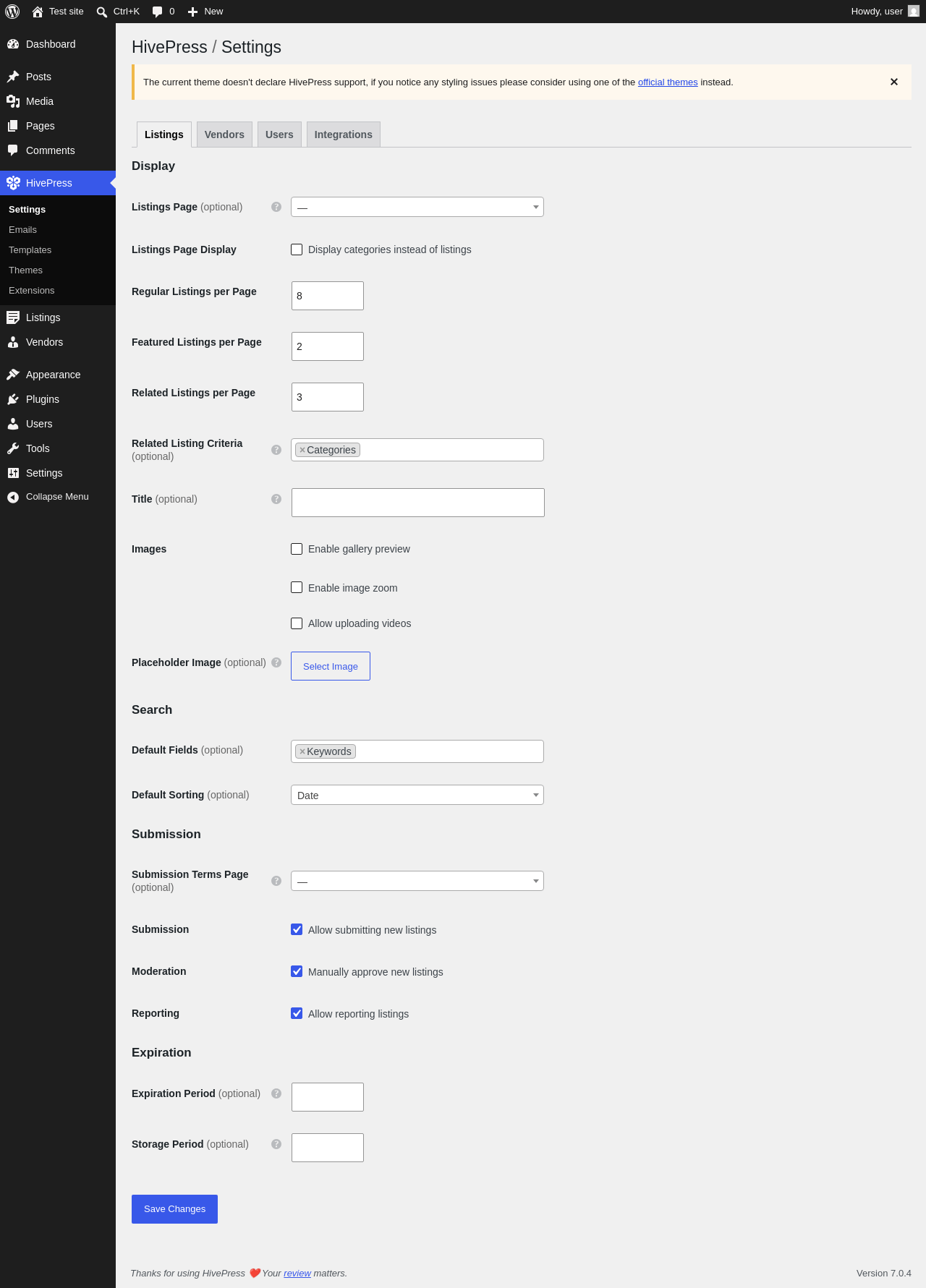The height and width of the screenshot is (1288, 926).
Task: Uncheck Allow reporting listings
Action: (297, 1013)
